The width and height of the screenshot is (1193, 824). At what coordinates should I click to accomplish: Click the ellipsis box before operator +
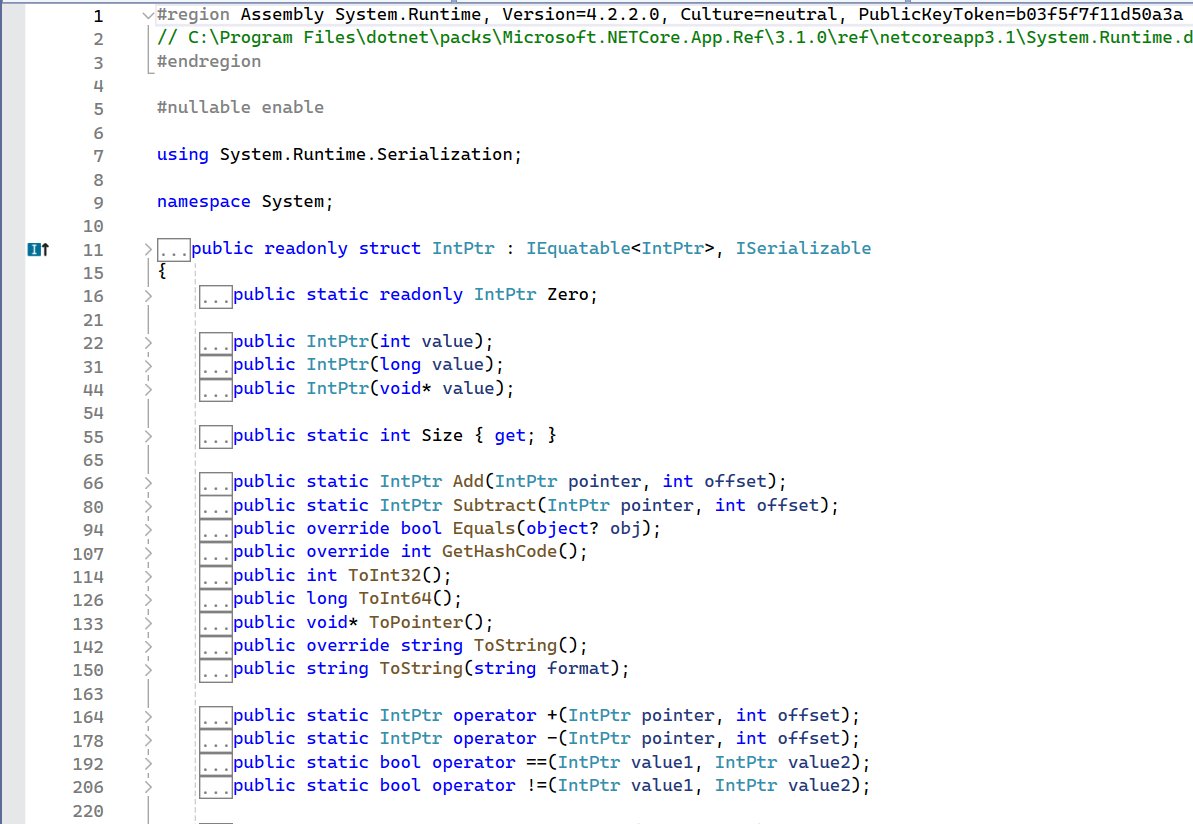coord(216,717)
